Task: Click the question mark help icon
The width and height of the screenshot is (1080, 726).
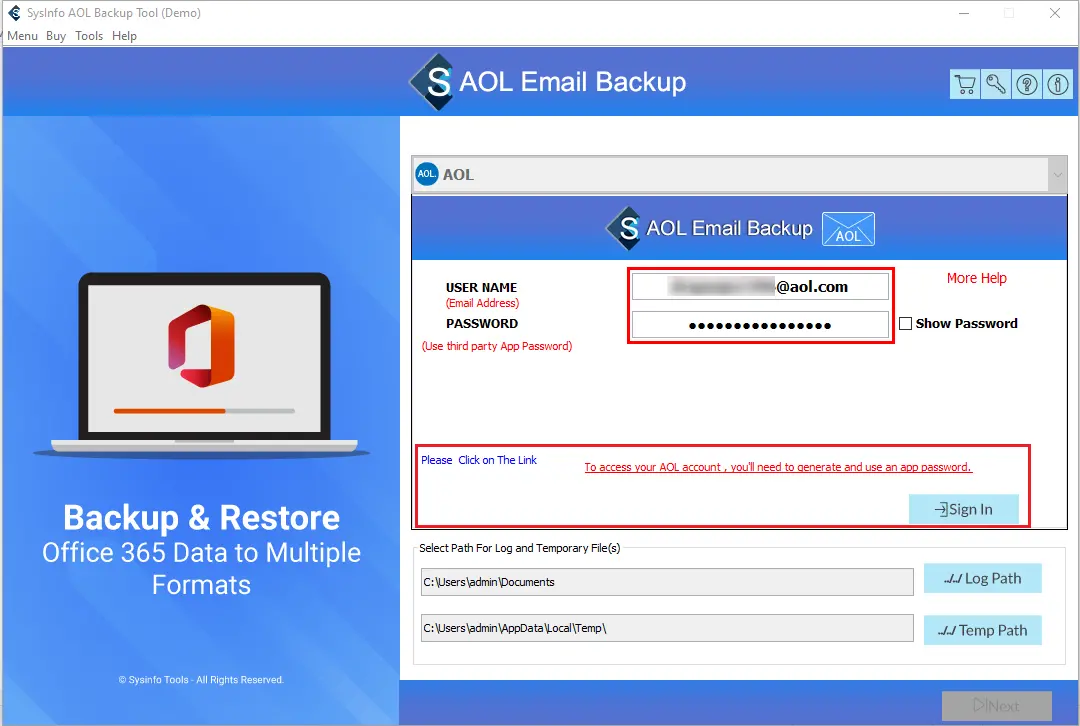Action: click(x=1027, y=84)
